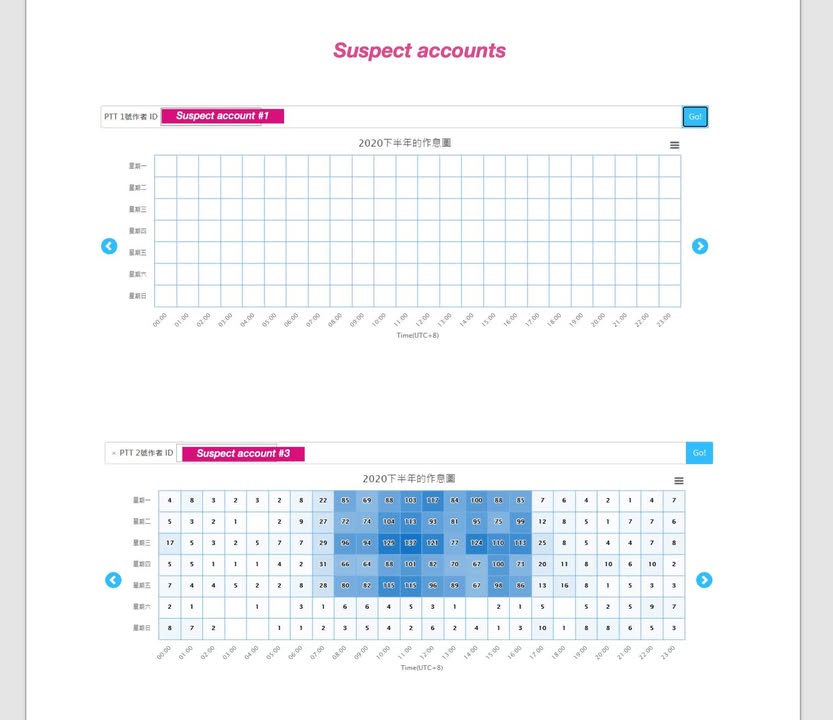Click the right arrow beside the upper chart
The image size is (833, 720).
tap(700, 246)
